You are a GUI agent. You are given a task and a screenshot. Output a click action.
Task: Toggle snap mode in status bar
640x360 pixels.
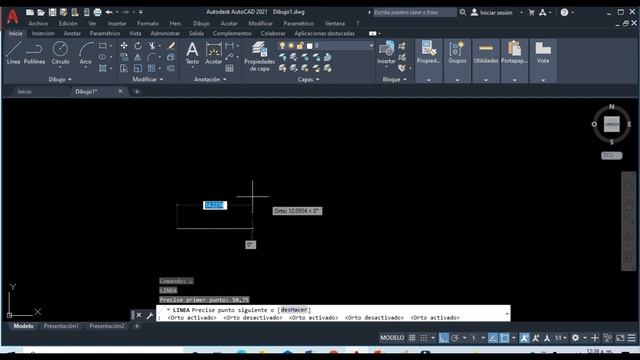point(424,338)
